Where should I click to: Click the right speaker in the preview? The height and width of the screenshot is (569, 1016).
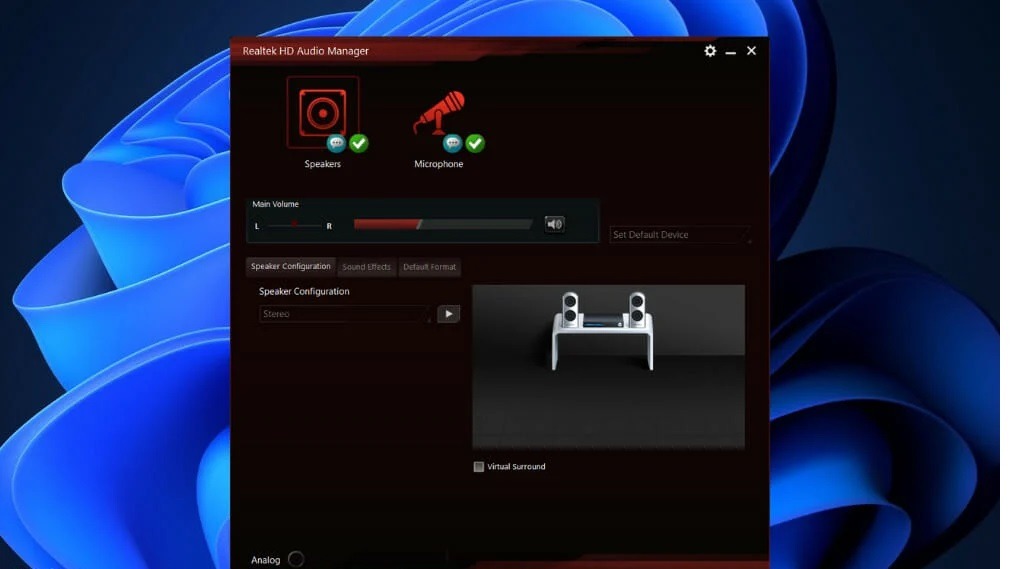pos(637,308)
